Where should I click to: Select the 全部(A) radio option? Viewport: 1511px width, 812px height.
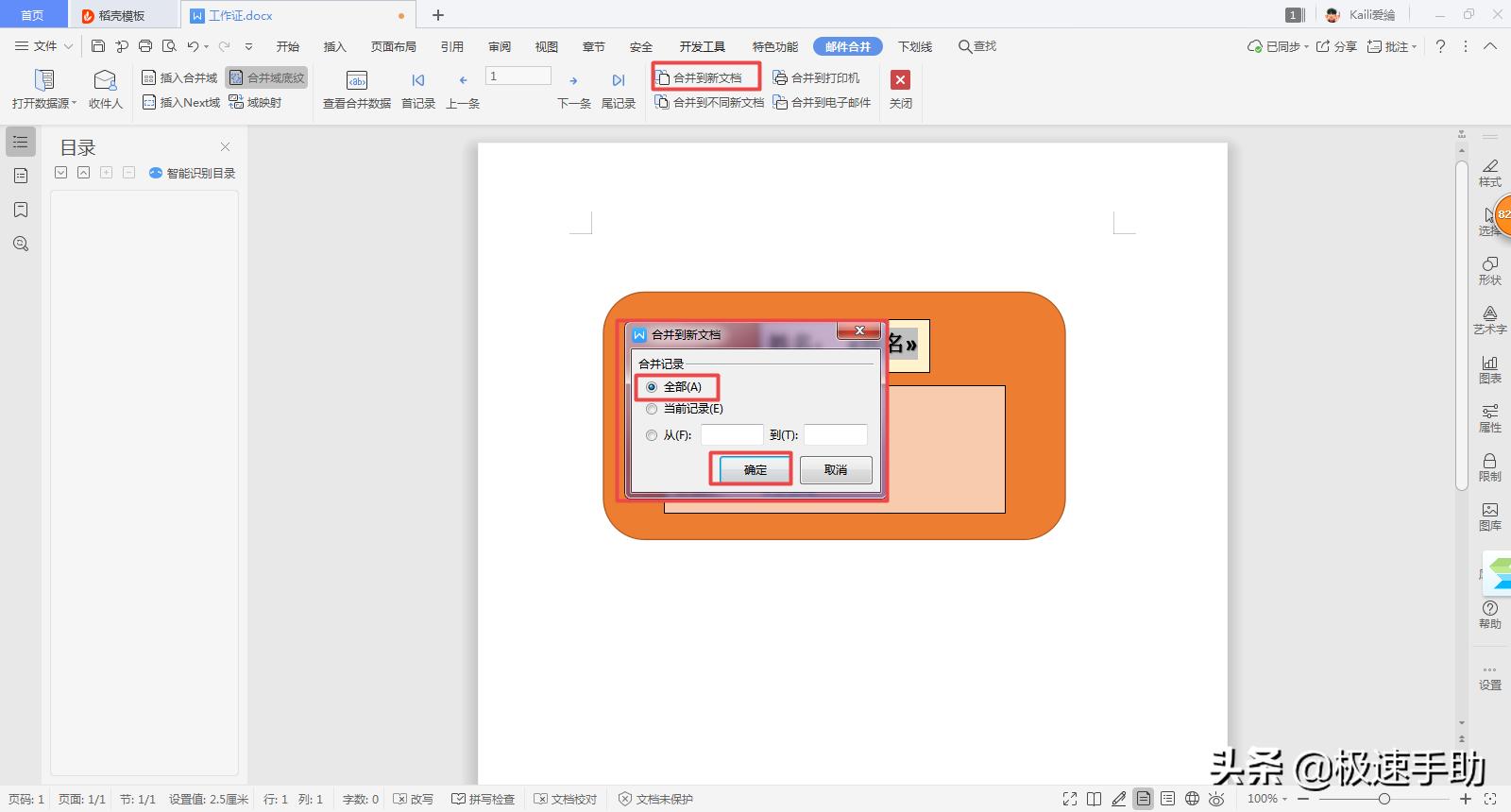pos(652,387)
